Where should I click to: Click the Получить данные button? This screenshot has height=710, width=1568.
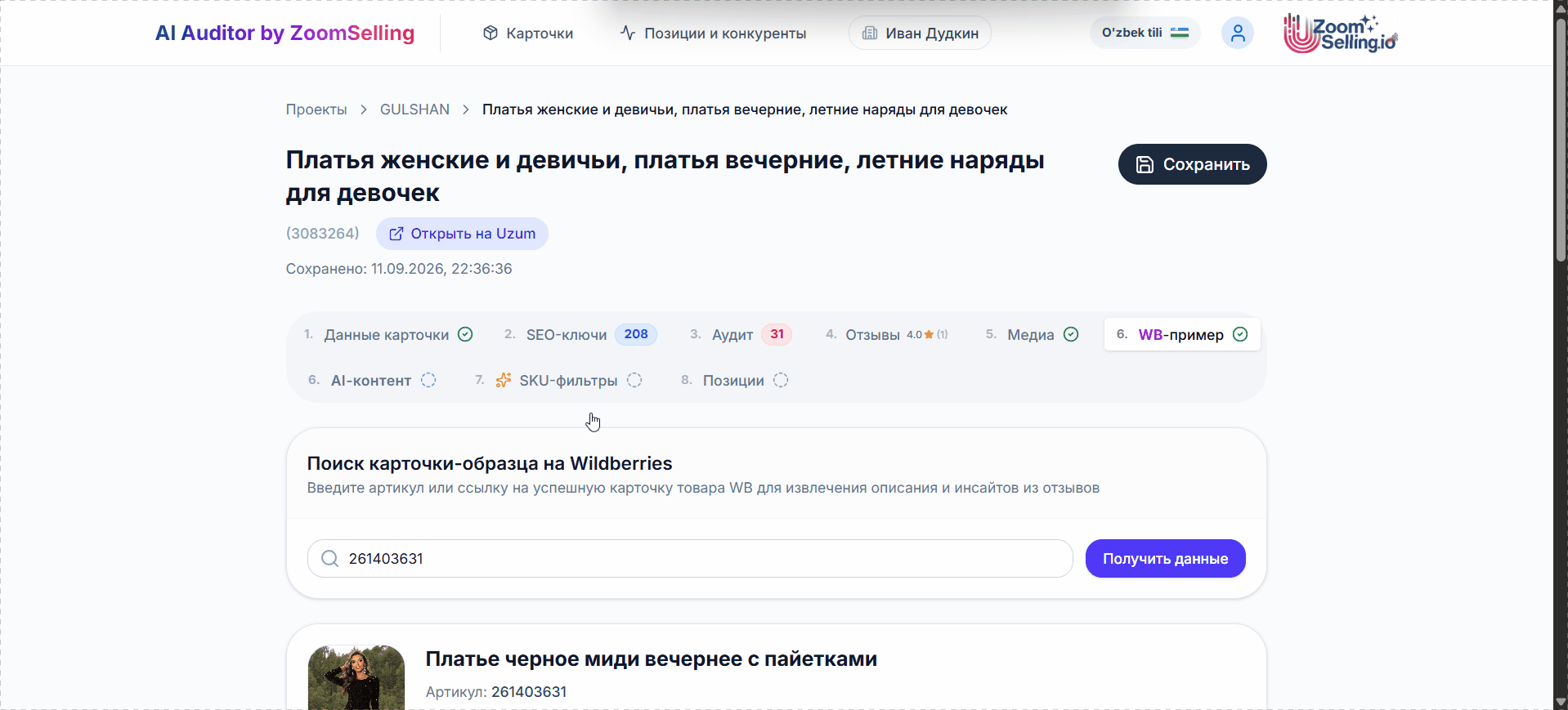(1165, 558)
